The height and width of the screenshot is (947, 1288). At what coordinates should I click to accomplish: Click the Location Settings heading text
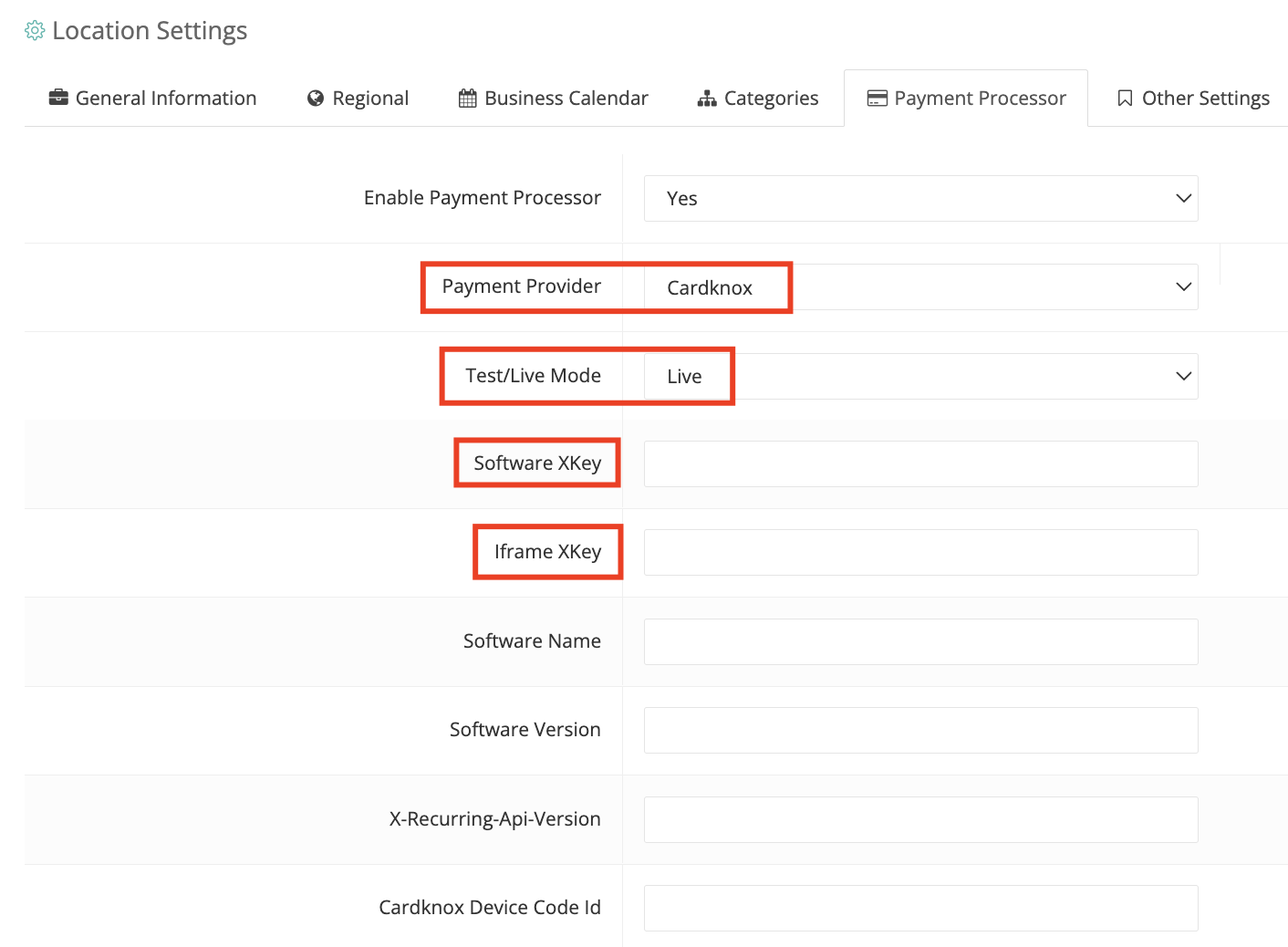click(x=150, y=31)
